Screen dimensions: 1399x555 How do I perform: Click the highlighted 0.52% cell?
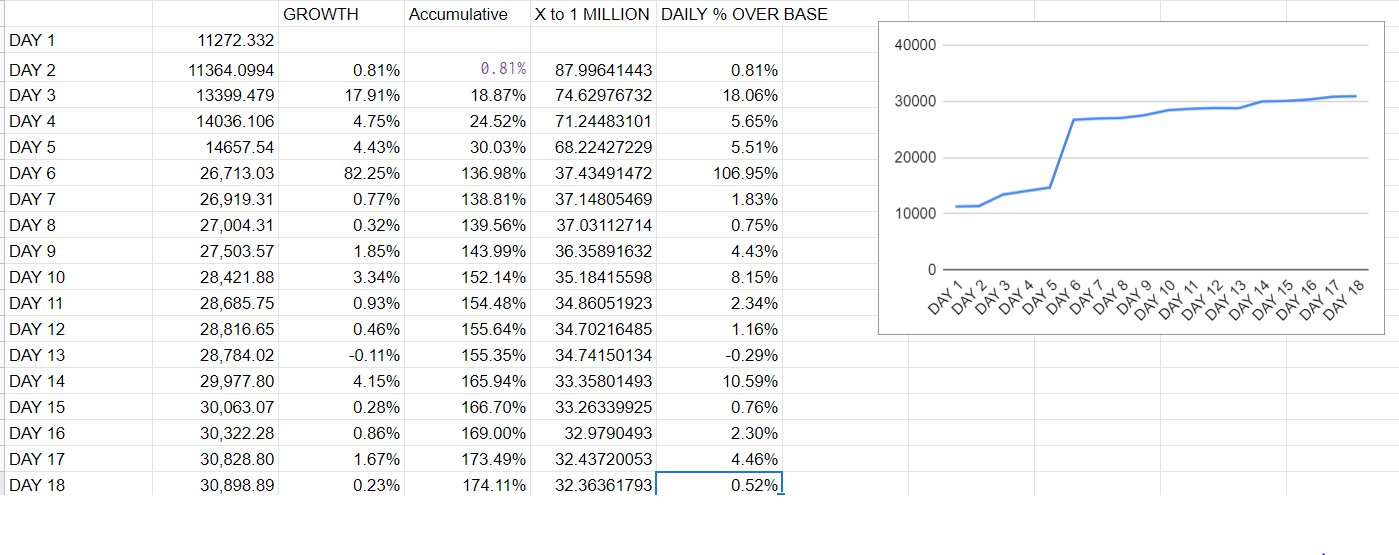pos(719,485)
